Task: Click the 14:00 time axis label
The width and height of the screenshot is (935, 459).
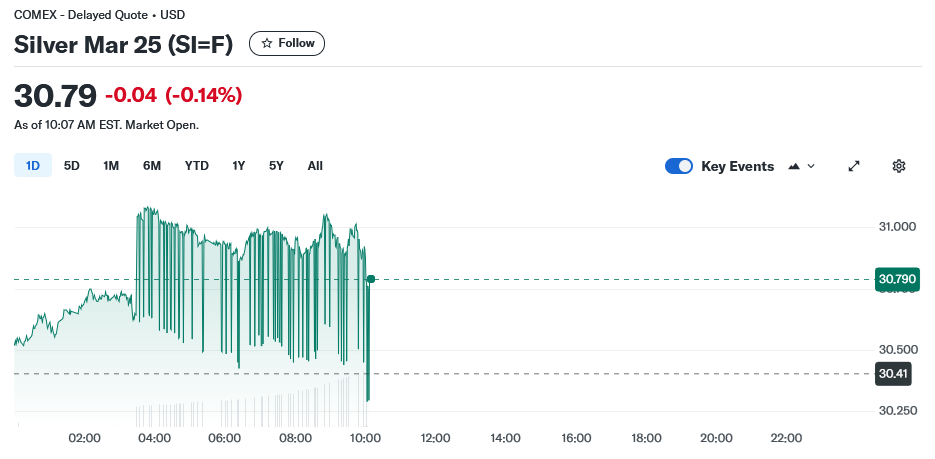Action: coord(506,438)
